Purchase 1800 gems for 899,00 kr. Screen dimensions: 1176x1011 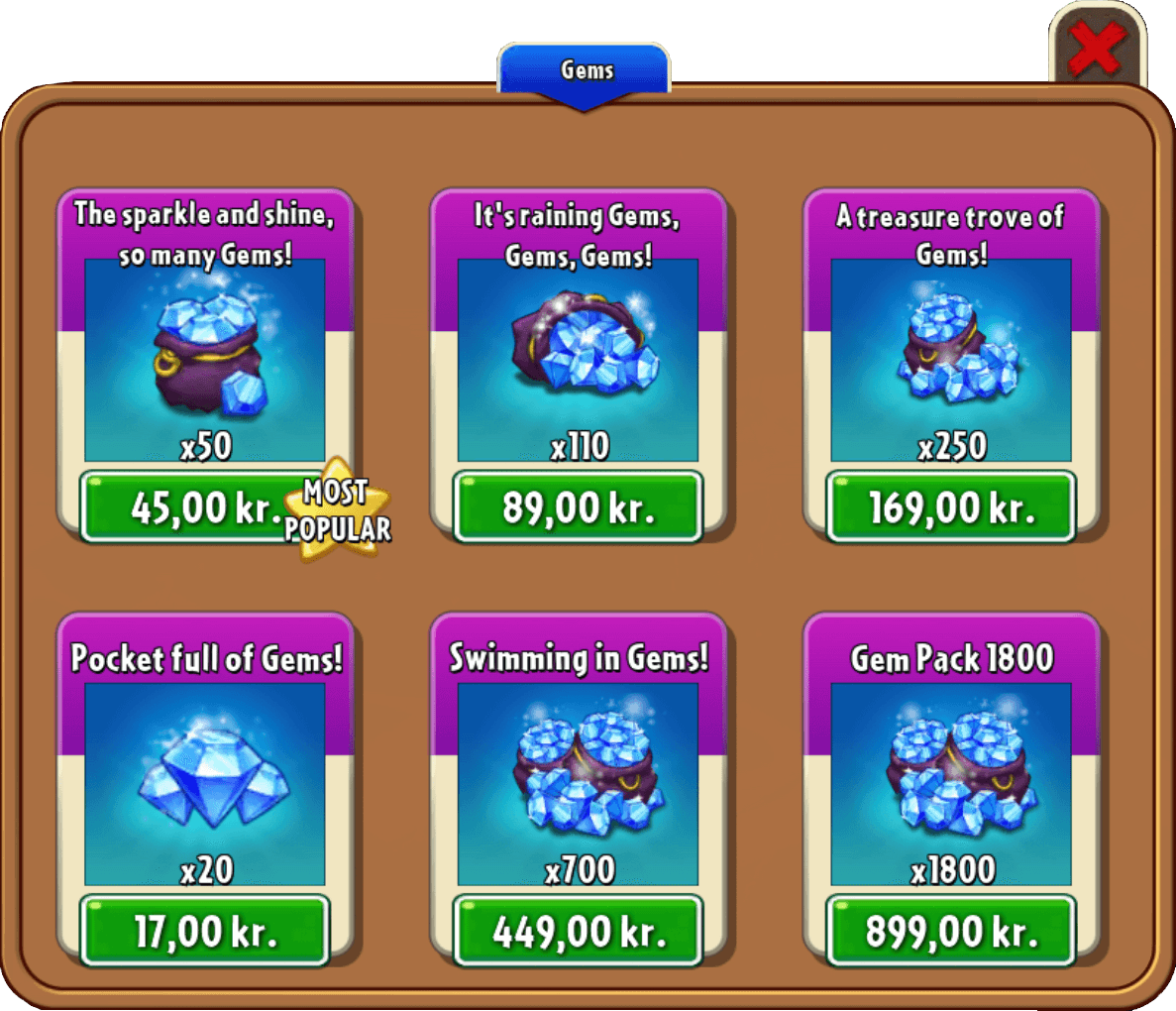951,931
